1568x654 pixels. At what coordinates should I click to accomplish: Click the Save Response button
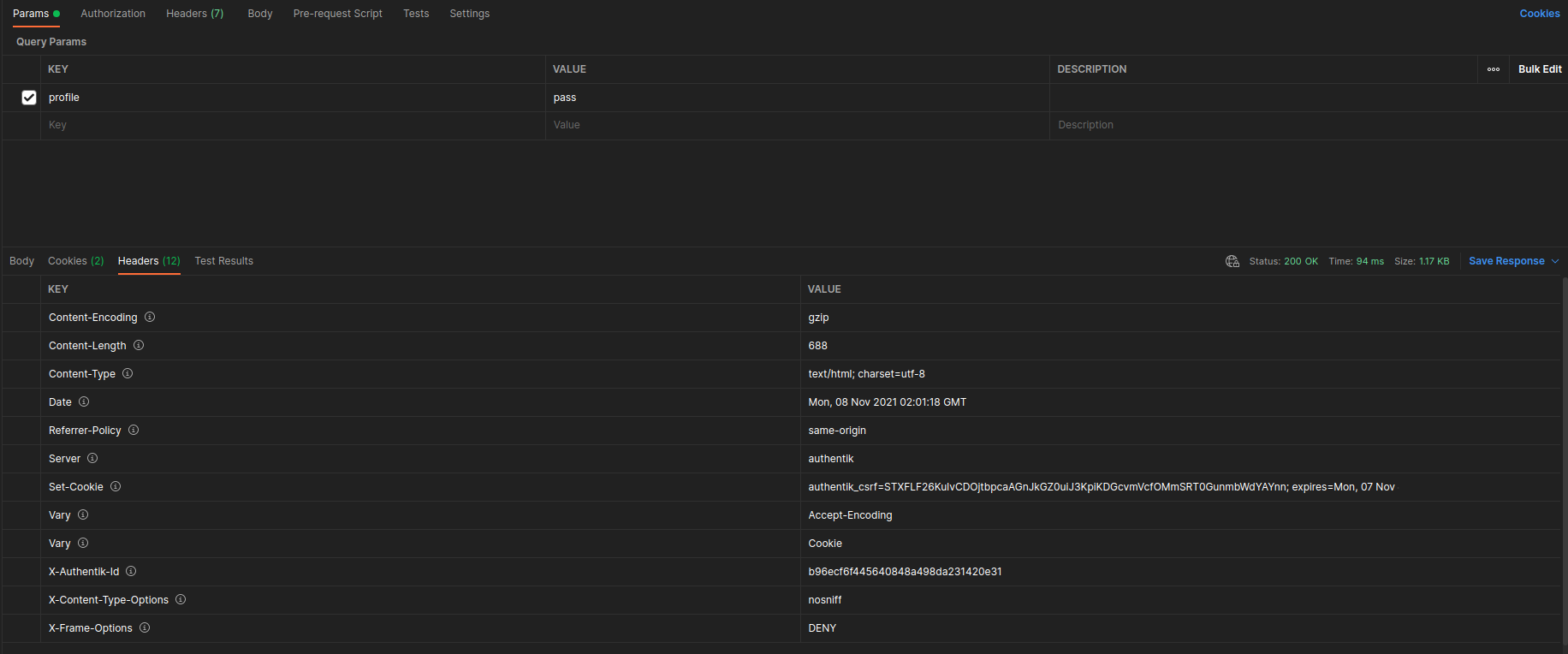coord(1506,261)
